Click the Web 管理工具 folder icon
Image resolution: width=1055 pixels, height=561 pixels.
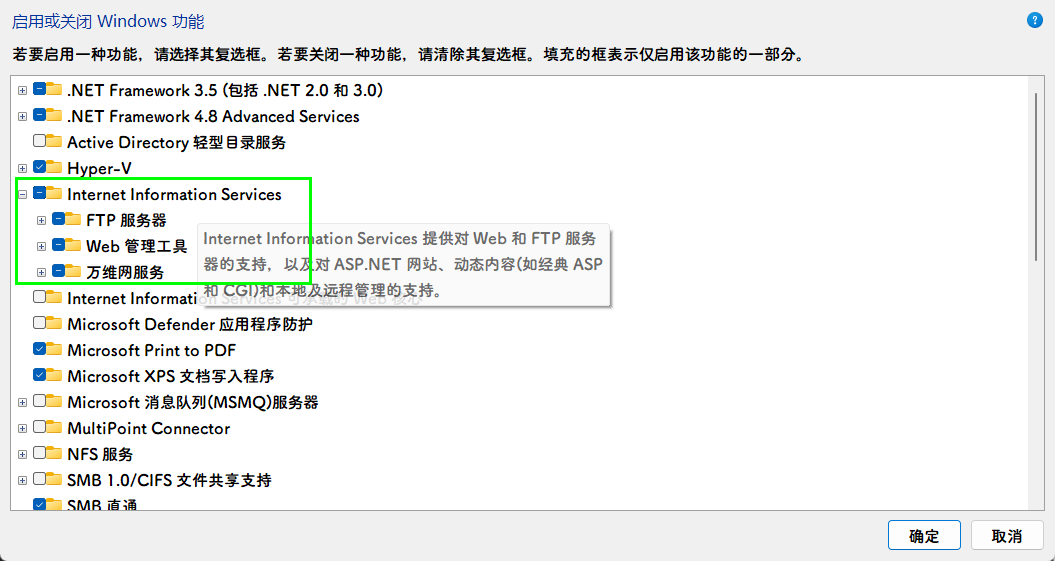coord(74,246)
